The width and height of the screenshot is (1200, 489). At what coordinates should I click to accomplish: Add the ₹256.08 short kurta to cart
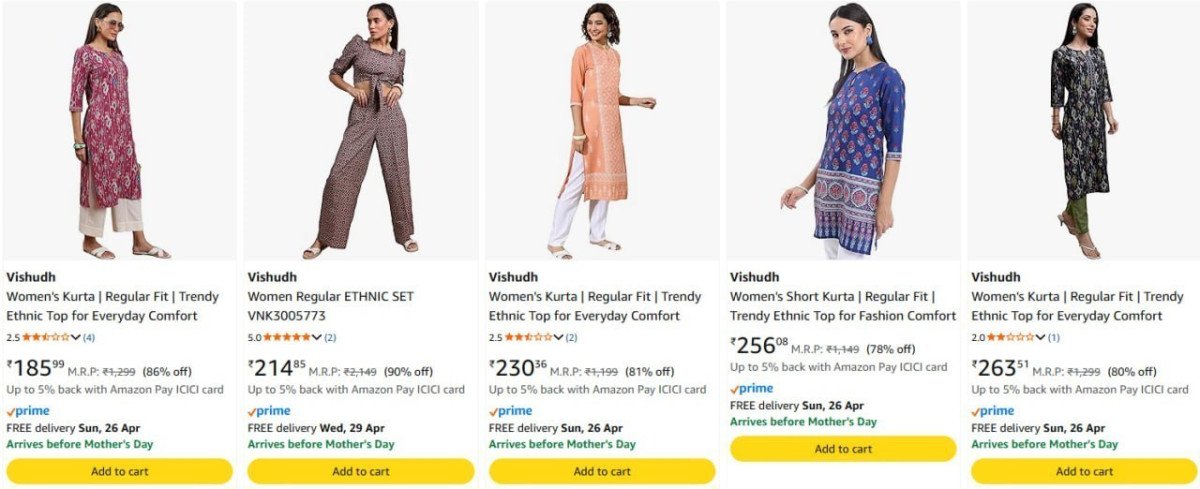pos(843,449)
